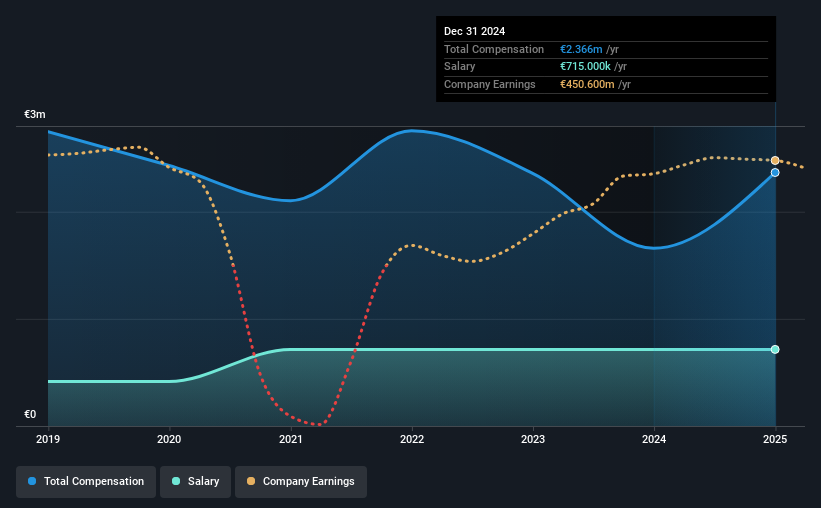Click the 2022 x-axis label
Screen dimensions: 821x508
coord(412,439)
